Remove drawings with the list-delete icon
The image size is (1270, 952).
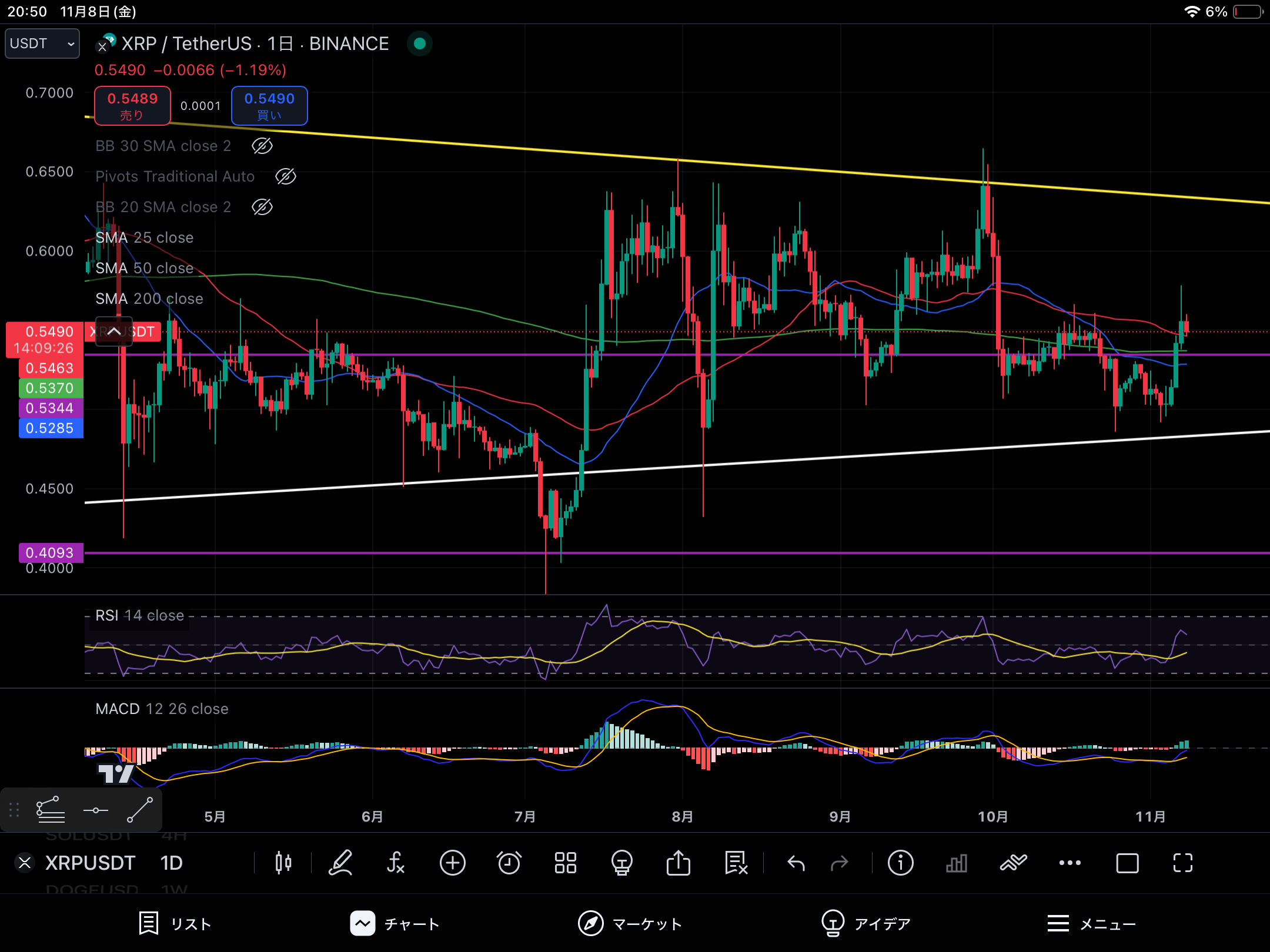point(736,863)
